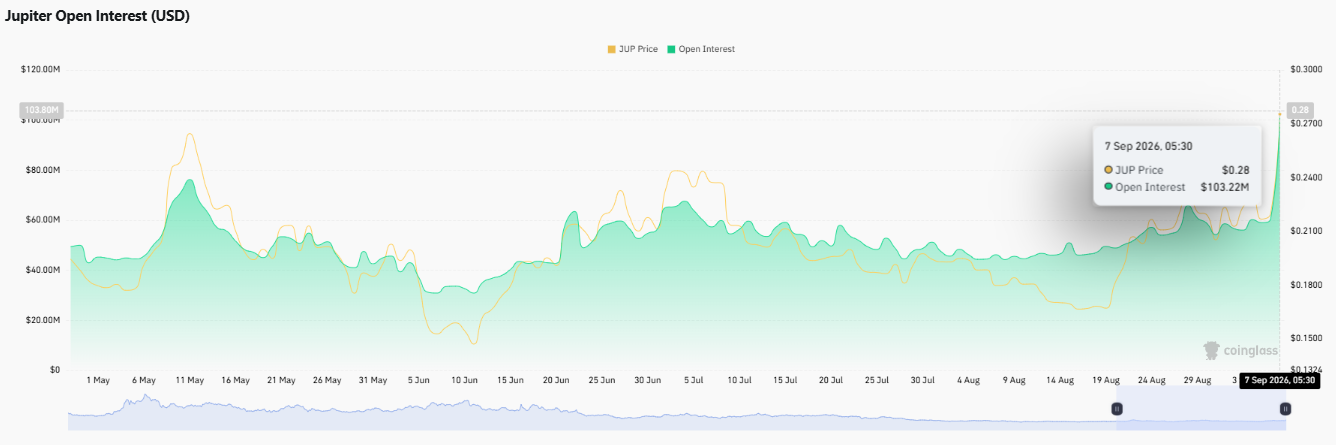The height and width of the screenshot is (445, 1336).
Task: Click the left handle of the range slider
Action: [1117, 408]
